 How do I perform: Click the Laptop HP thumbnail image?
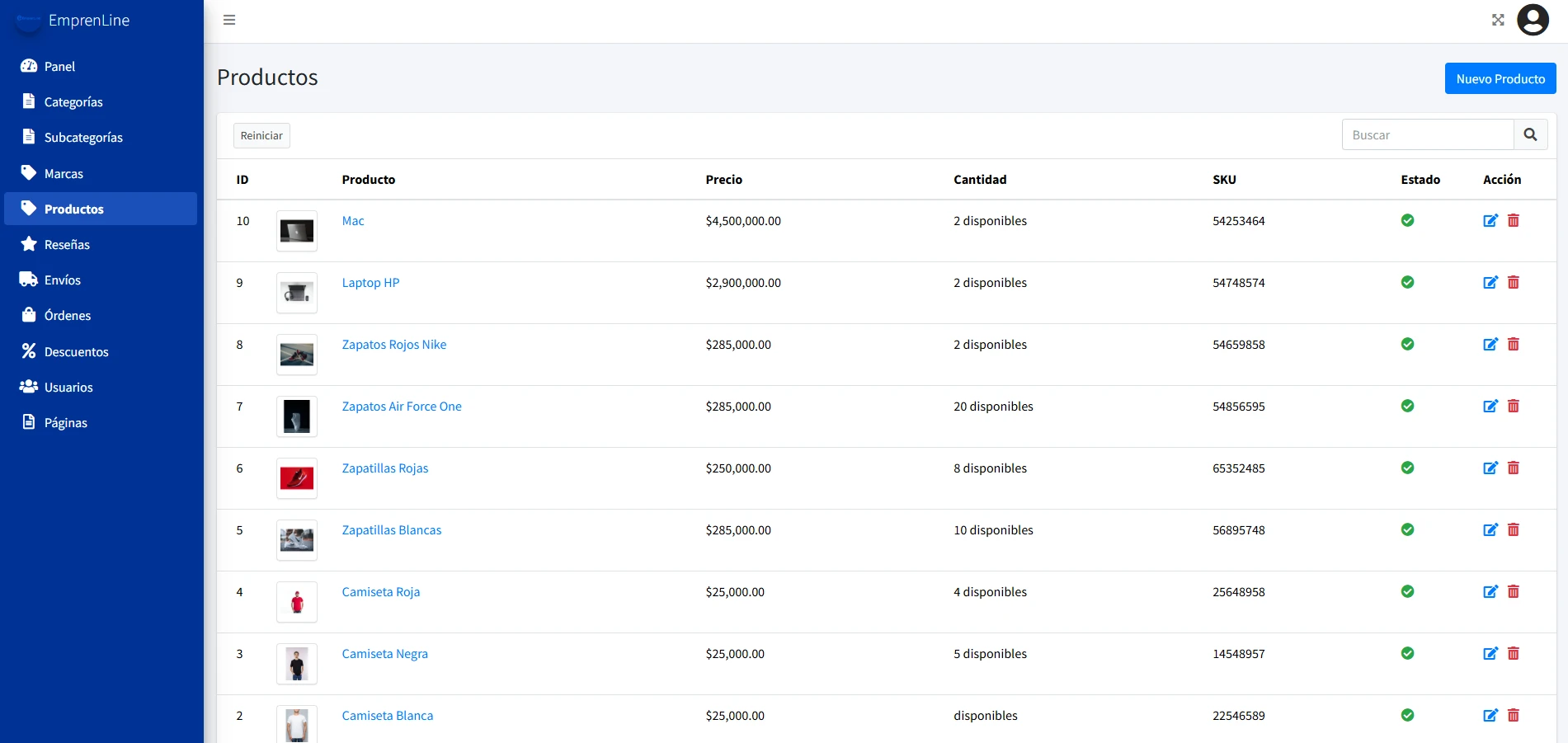[x=297, y=293]
